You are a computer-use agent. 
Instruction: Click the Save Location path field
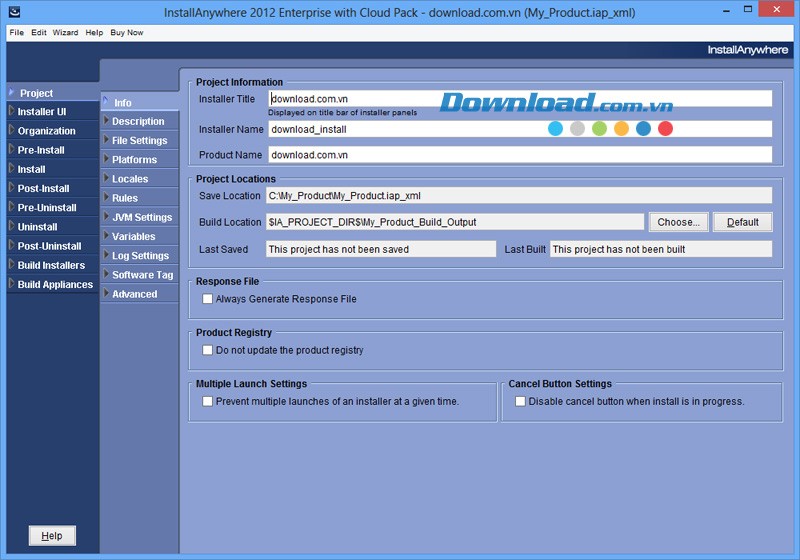tap(519, 195)
